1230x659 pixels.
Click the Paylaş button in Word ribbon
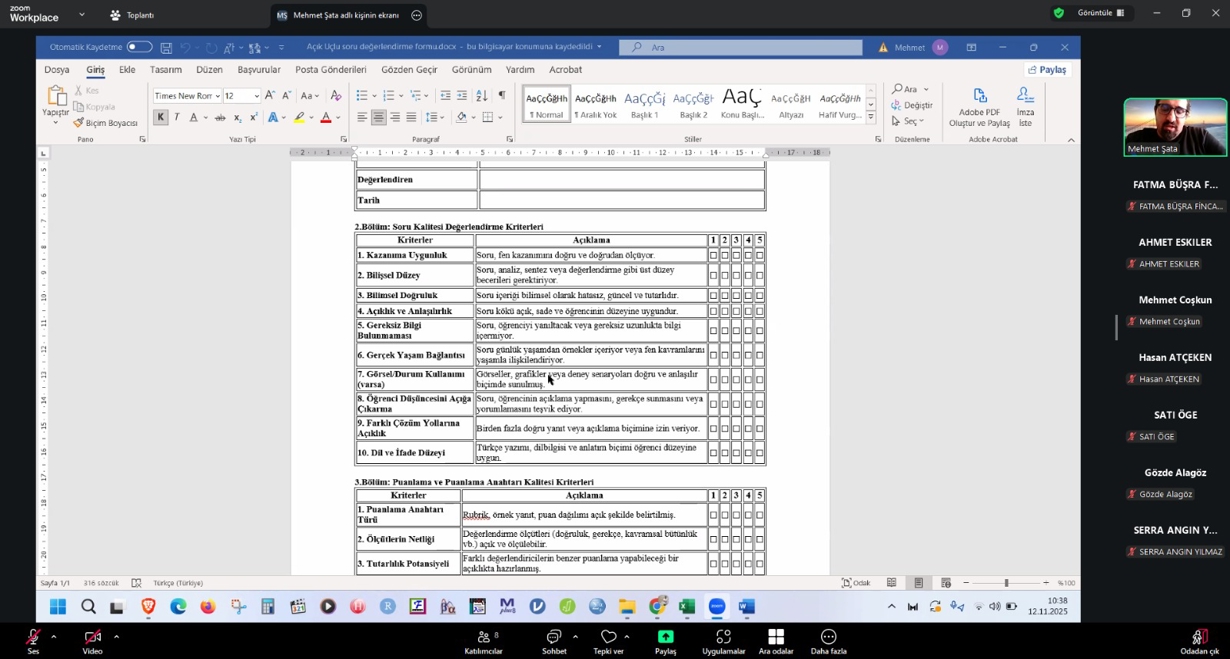point(1047,70)
